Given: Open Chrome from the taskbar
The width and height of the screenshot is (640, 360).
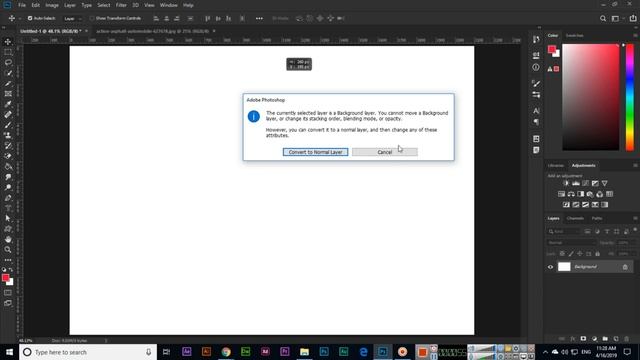Looking at the screenshot, I should [226, 352].
